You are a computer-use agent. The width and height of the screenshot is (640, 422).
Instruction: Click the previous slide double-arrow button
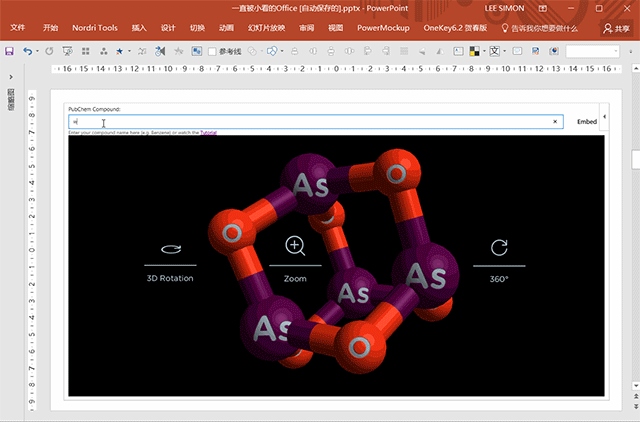636,396
